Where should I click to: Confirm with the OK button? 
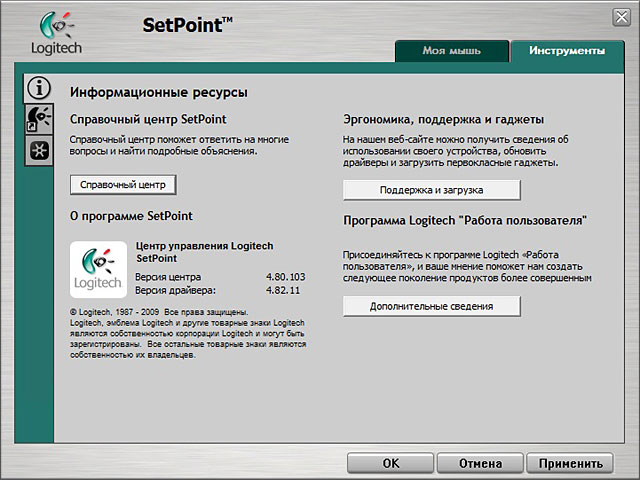(391, 463)
